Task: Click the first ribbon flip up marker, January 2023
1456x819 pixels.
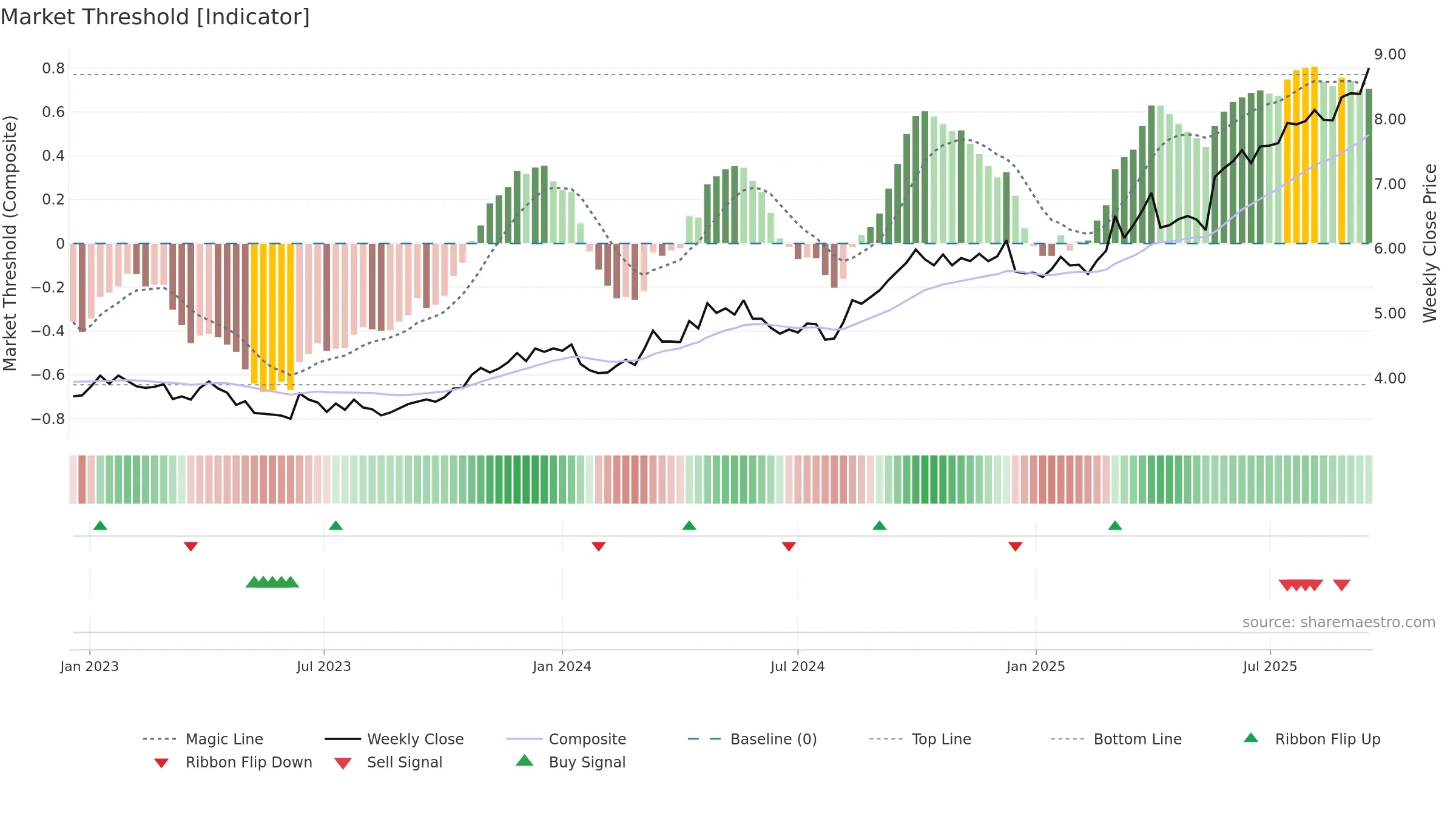Action: [100, 525]
